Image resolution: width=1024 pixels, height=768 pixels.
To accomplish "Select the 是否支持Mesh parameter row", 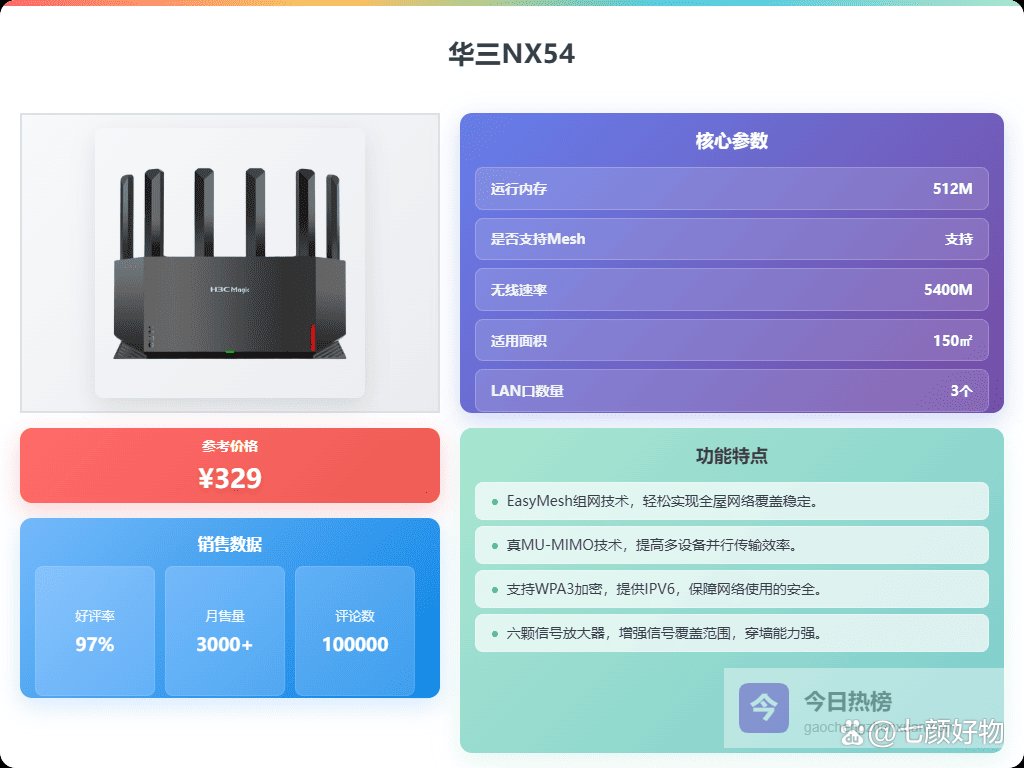I will (731, 239).
